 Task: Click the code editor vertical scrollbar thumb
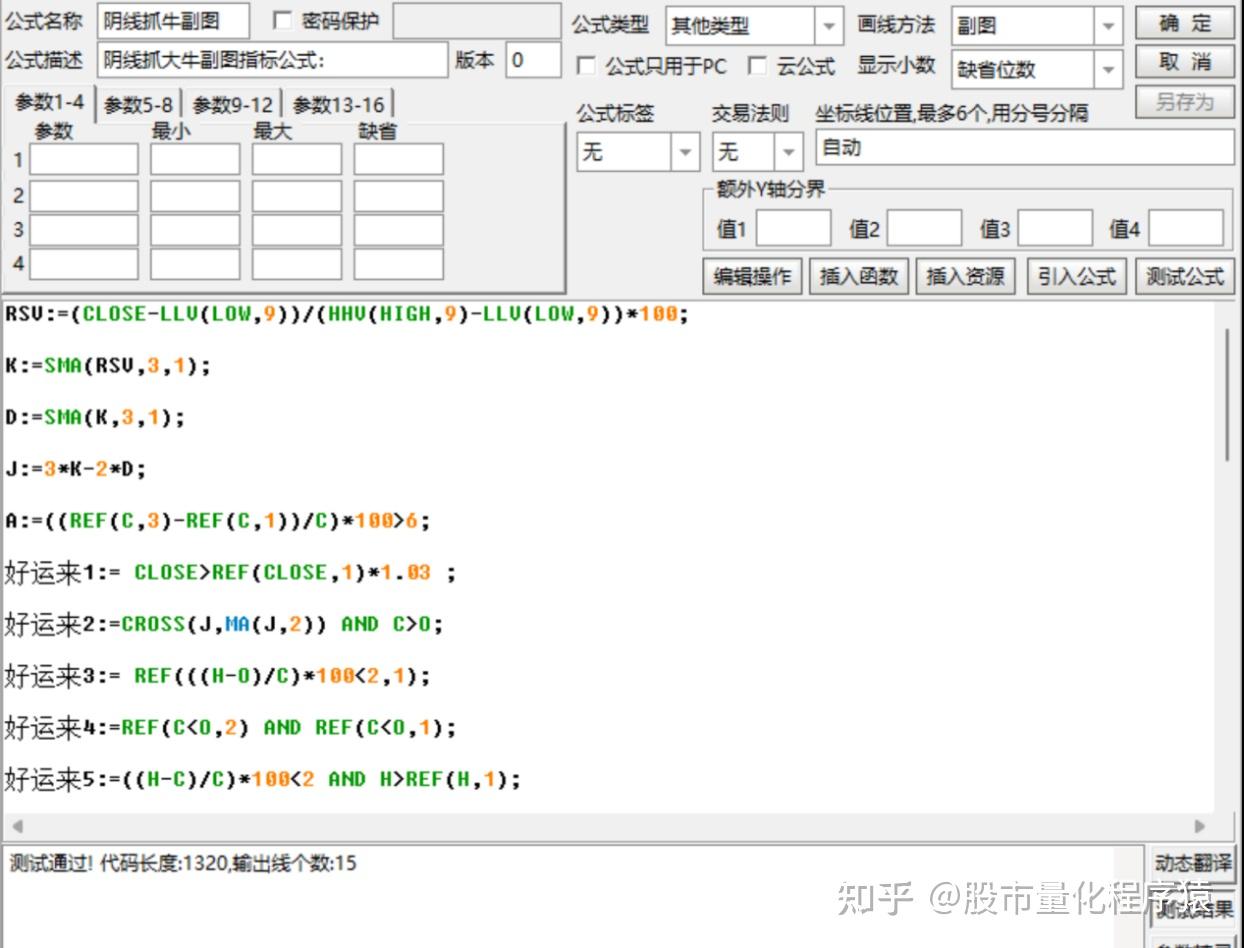(x=1228, y=394)
